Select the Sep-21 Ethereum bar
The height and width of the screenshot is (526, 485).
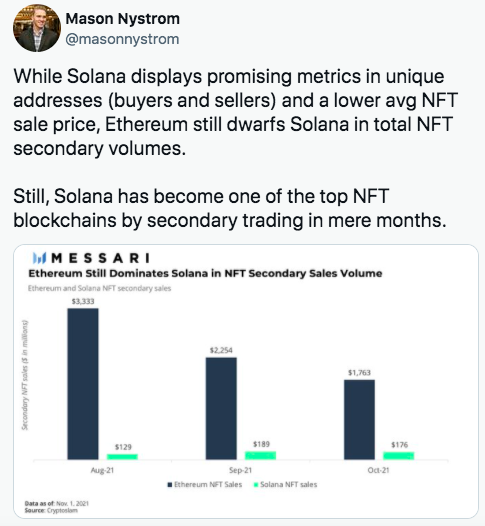pos(221,409)
